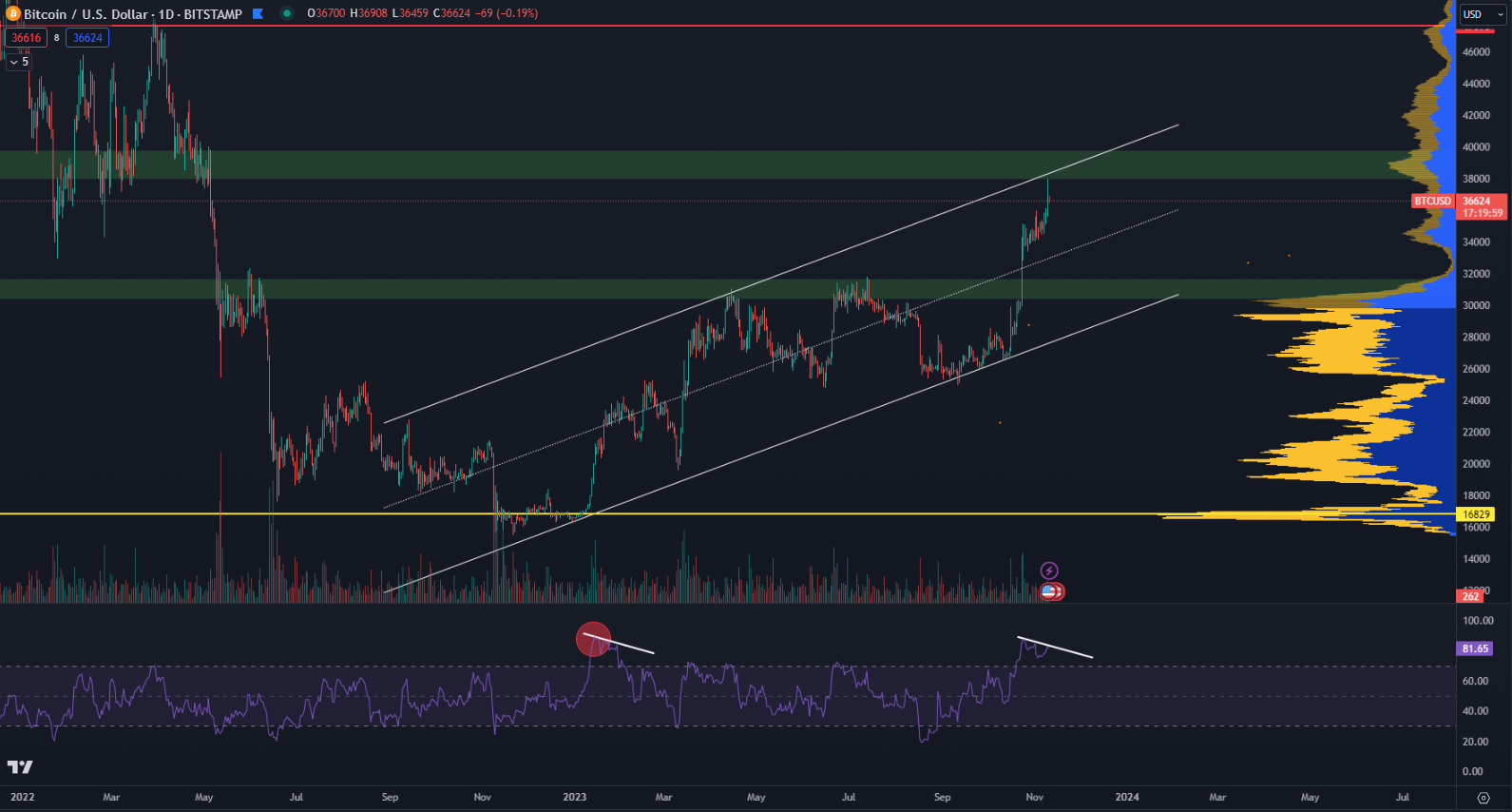This screenshot has height=812, width=1512.
Task: Open the USD currency dropdown
Action: [1483, 14]
